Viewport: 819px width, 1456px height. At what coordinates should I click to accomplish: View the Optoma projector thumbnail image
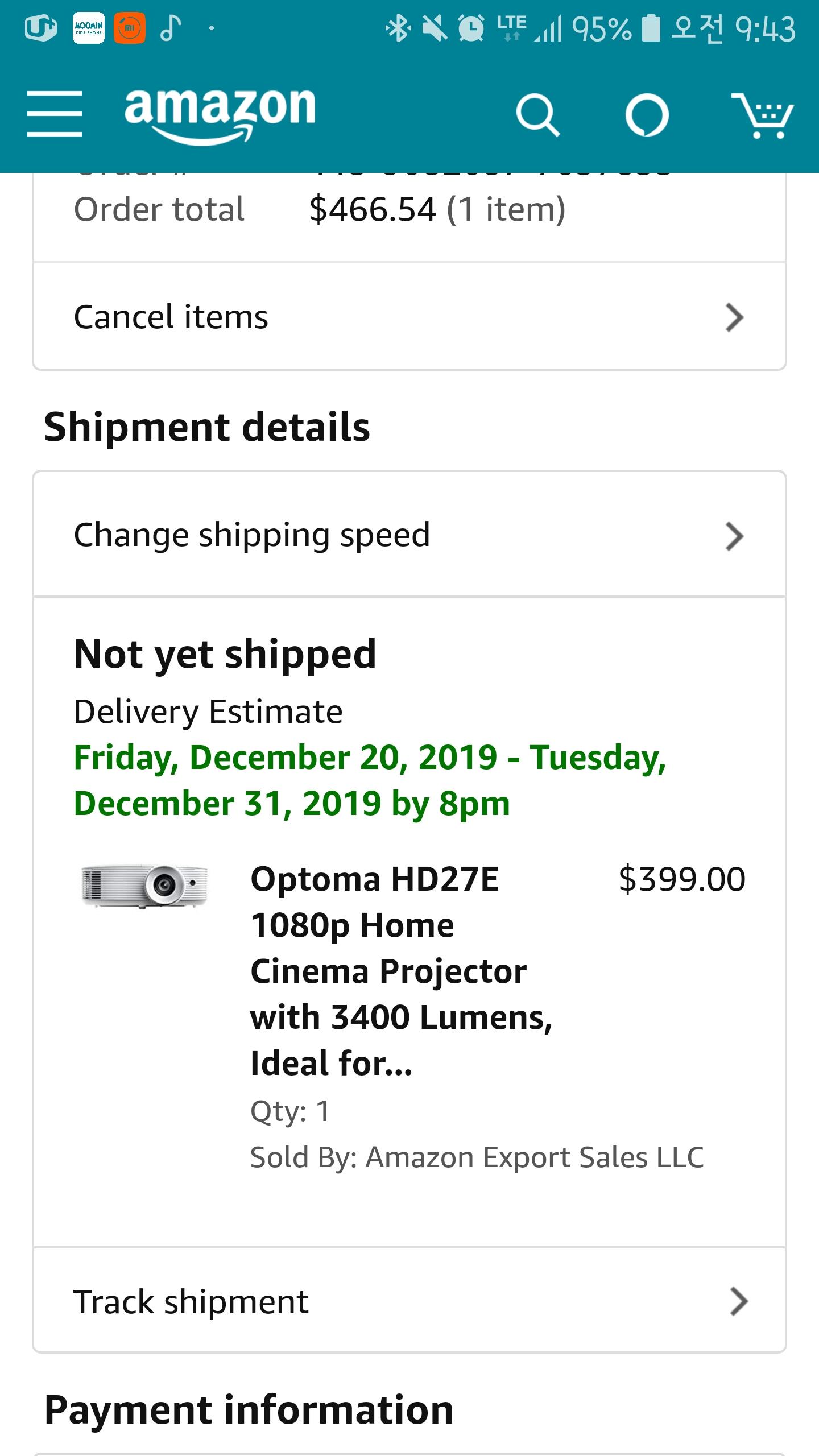144,886
